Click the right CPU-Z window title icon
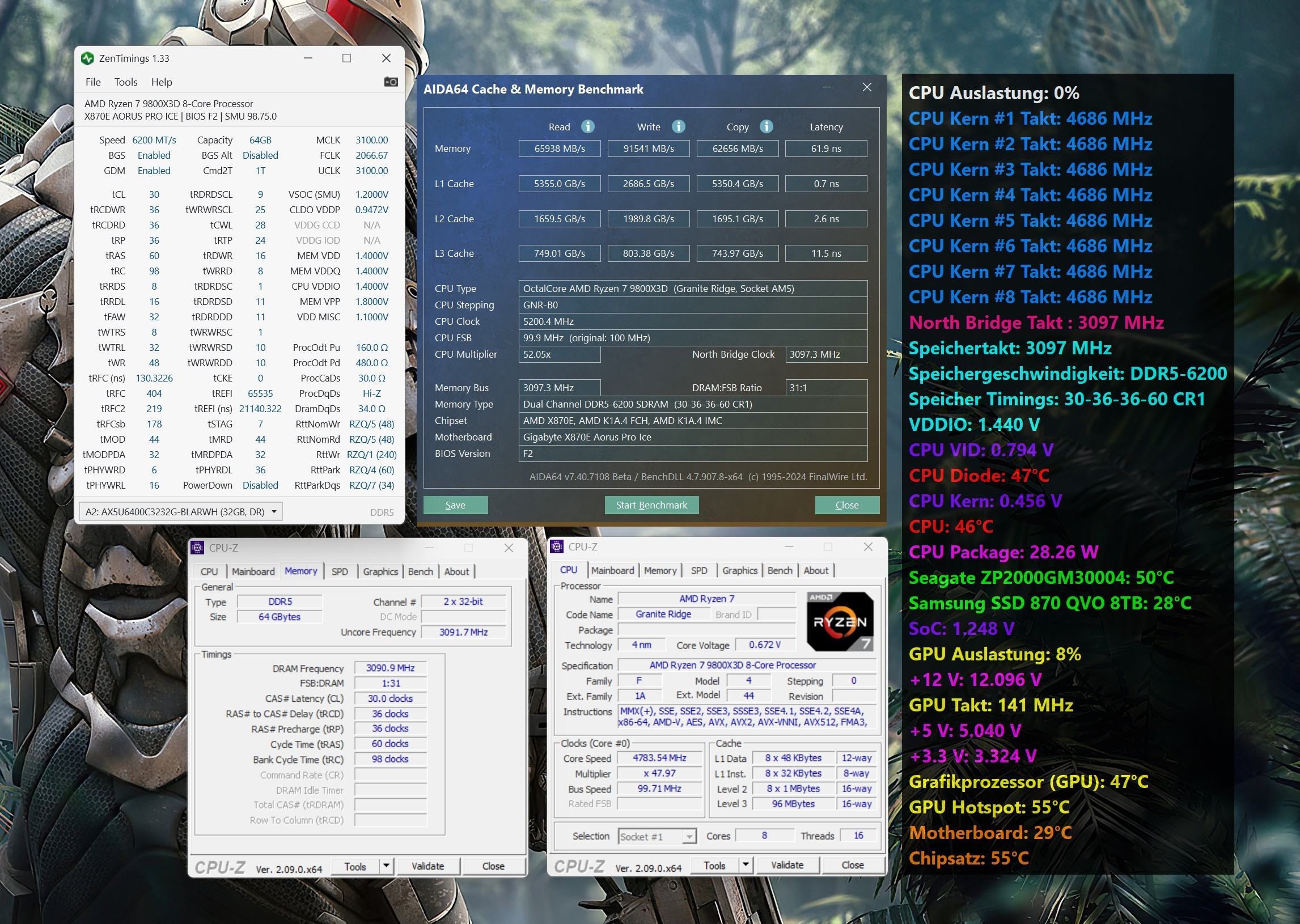Viewport: 1300px width, 924px height. (x=557, y=547)
